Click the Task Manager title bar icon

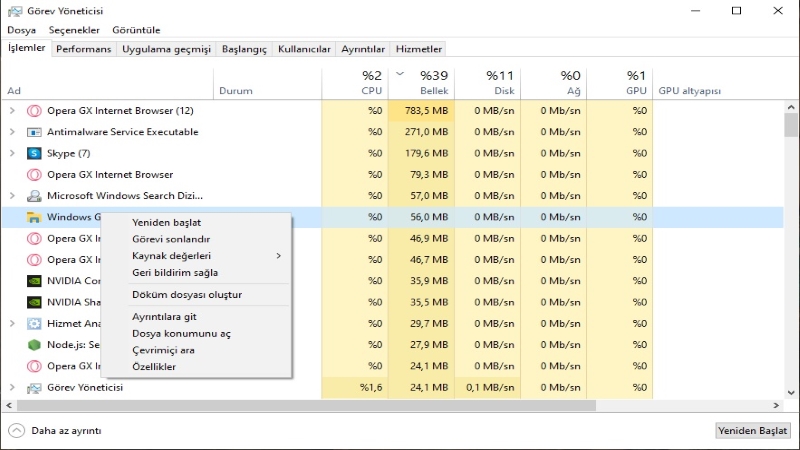coord(15,11)
